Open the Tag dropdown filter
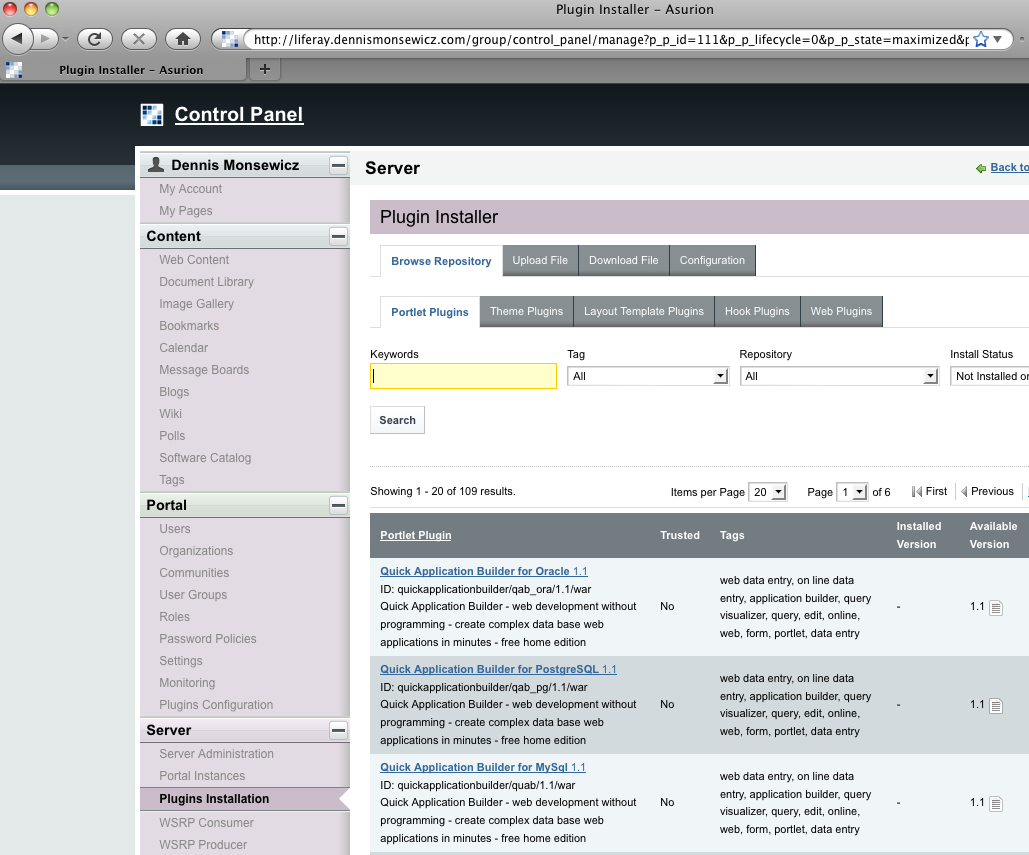The image size is (1029, 855). pyautogui.click(x=647, y=376)
